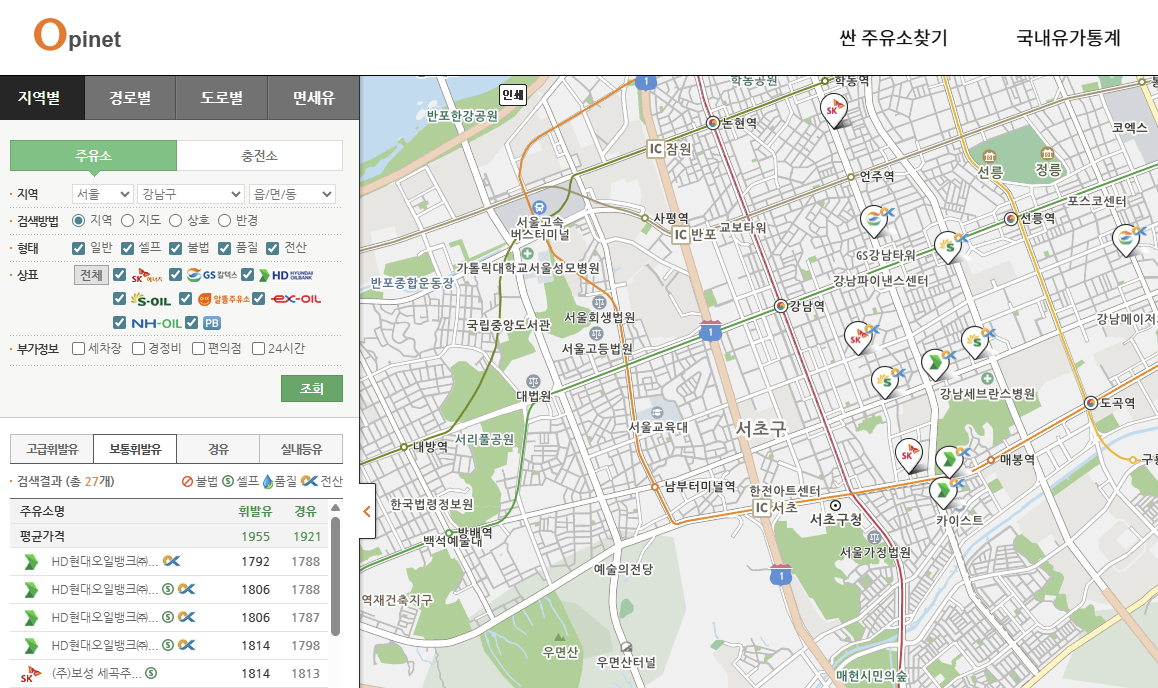This screenshot has width=1158, height=688.
Task: Click the results list scroll-up arrow
Action: 335,508
